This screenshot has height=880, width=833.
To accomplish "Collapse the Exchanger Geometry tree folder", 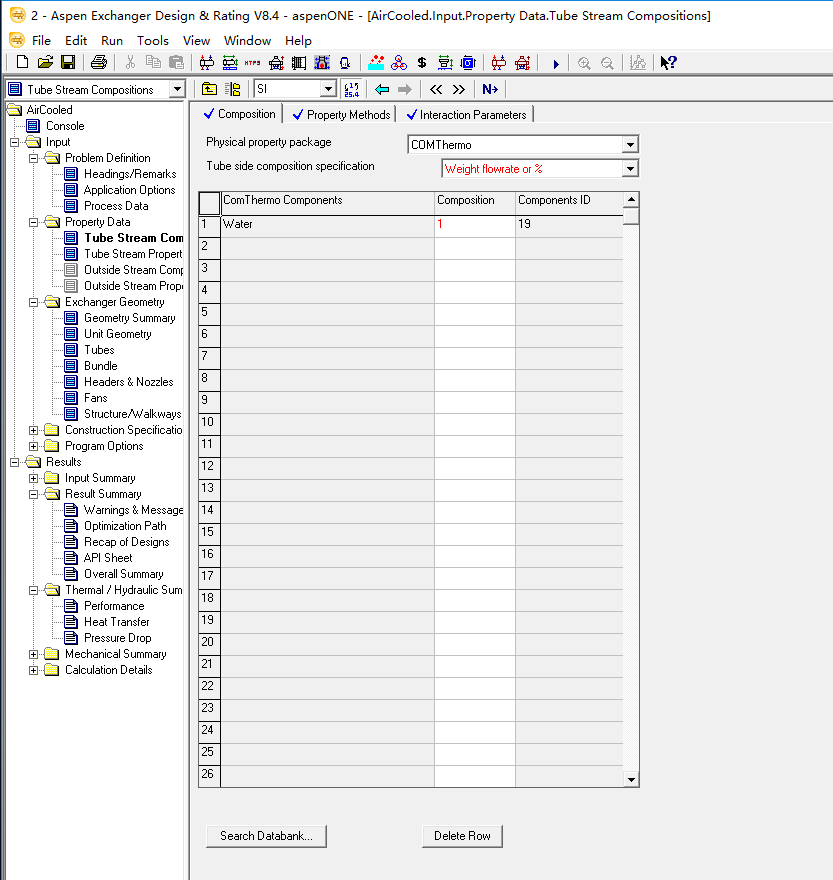I will tap(35, 302).
